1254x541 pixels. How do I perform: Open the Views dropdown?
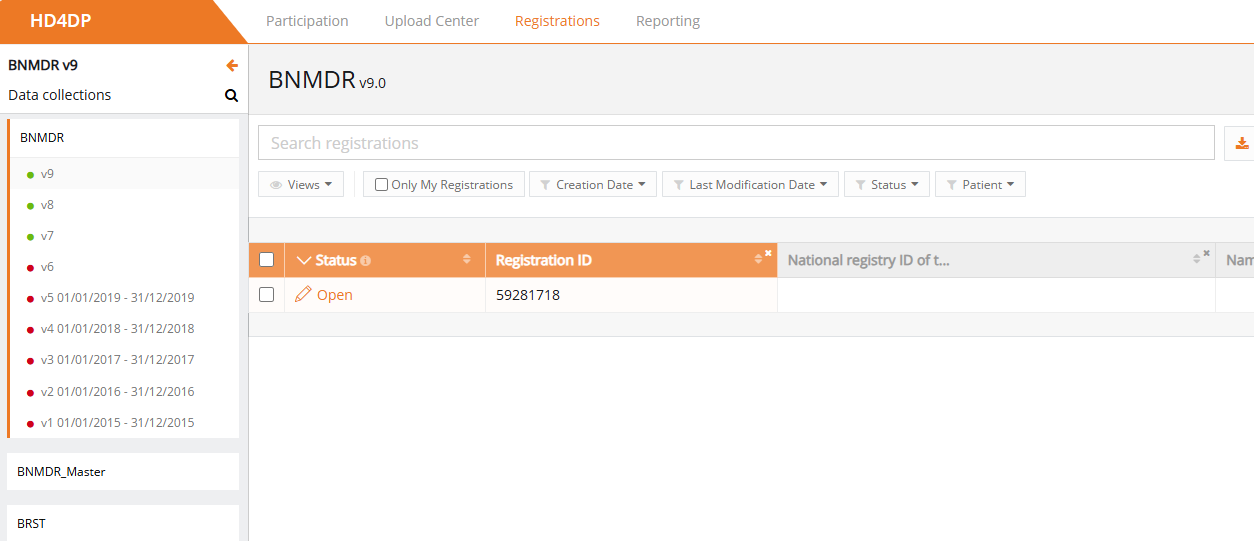301,185
